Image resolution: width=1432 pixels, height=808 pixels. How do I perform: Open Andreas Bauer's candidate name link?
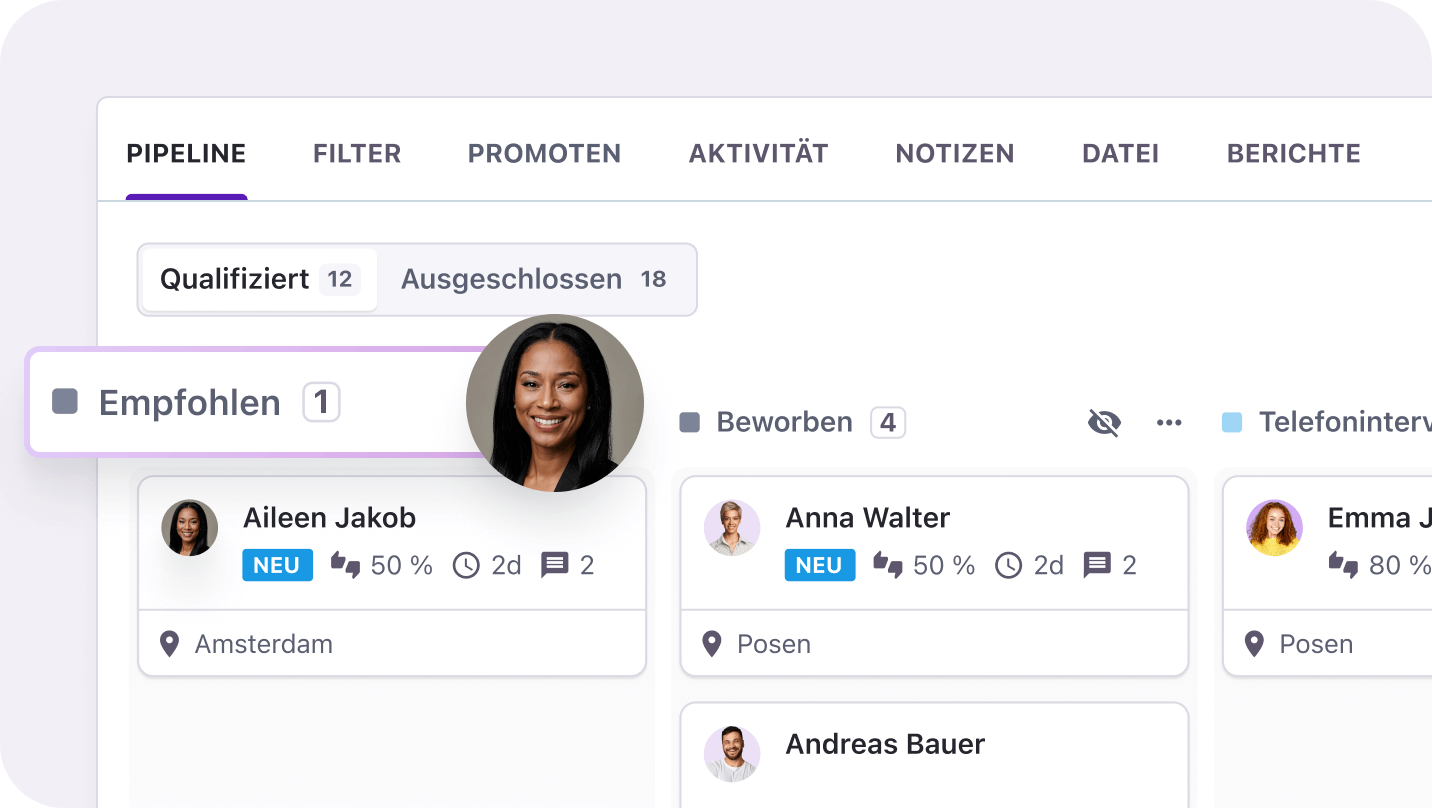(885, 744)
